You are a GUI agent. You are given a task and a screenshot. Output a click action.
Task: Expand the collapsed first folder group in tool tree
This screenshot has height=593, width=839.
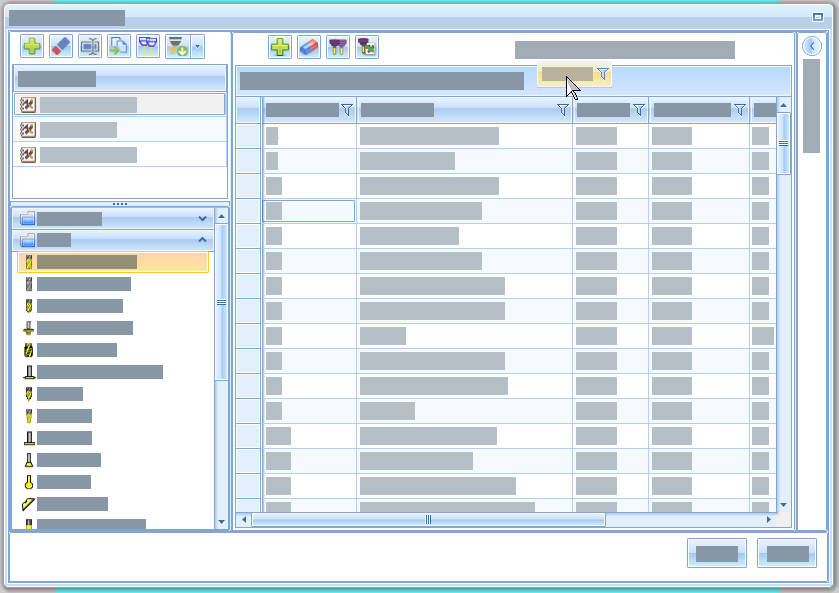click(203, 218)
